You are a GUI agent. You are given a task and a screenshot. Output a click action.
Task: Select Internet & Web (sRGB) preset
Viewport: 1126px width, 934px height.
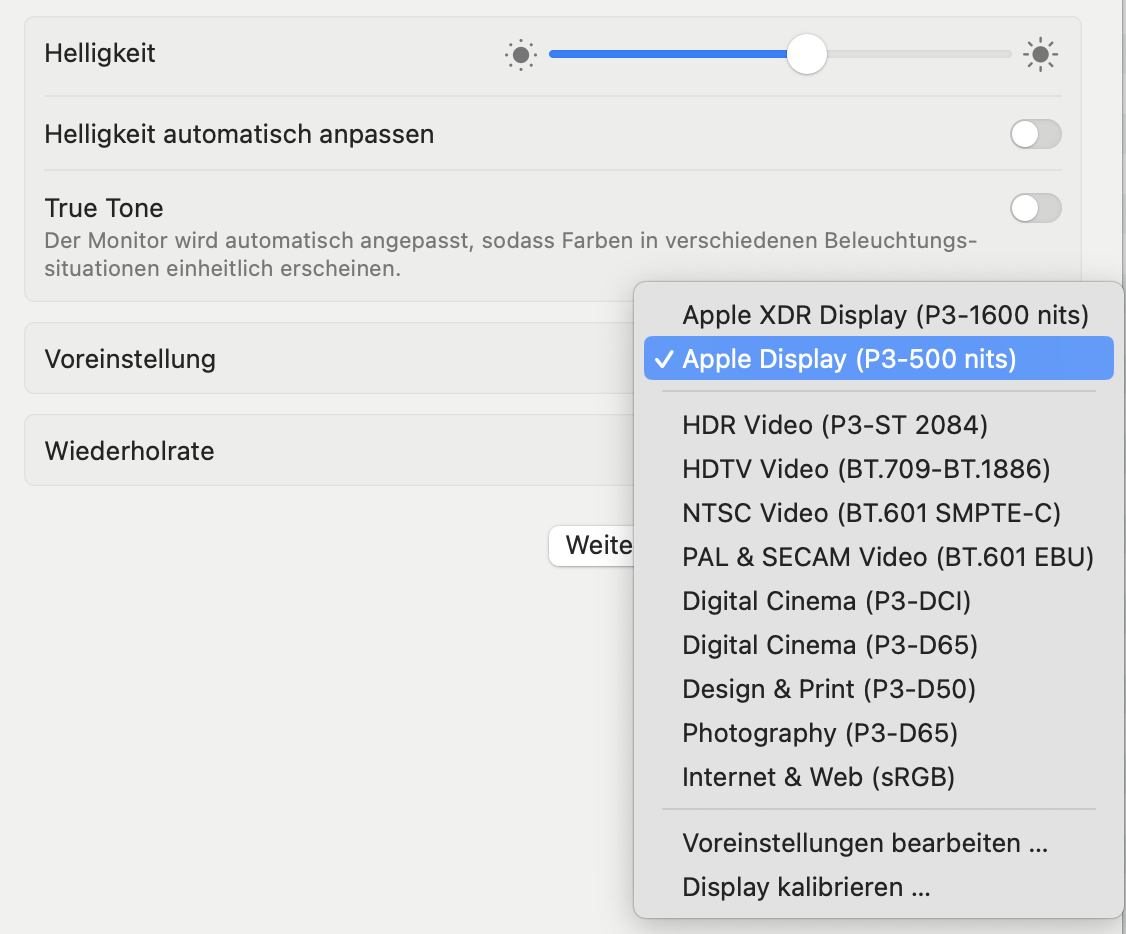(818, 777)
